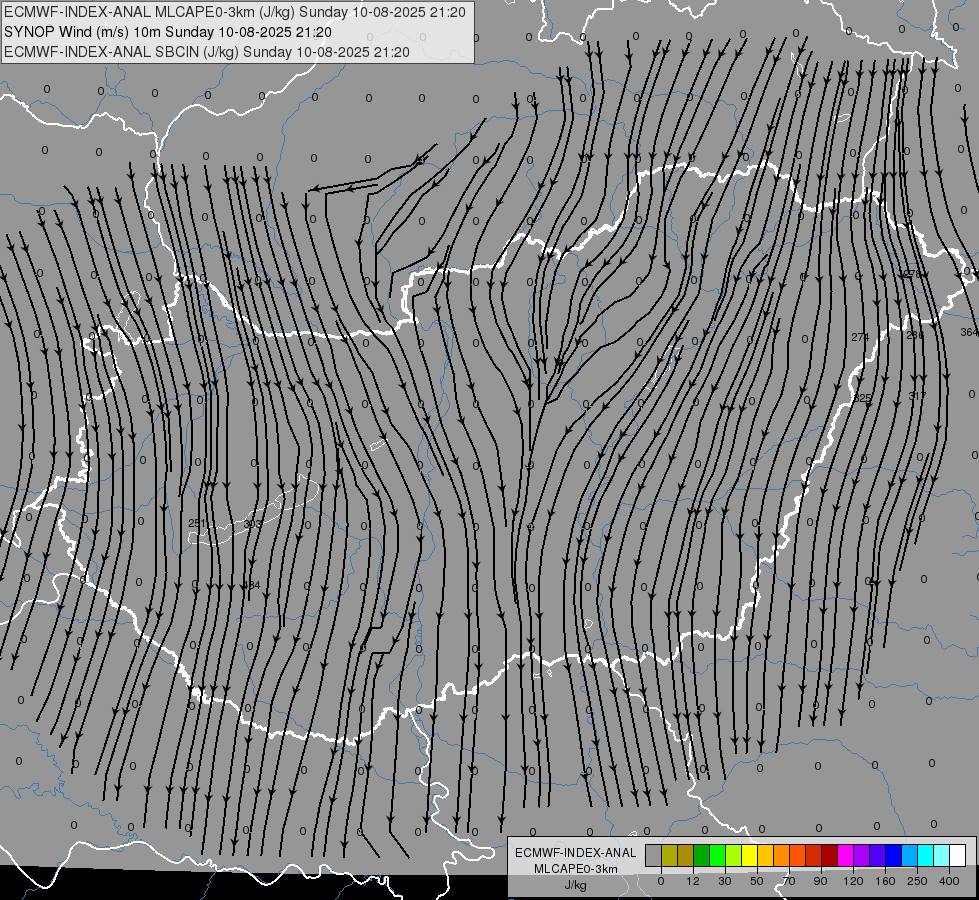Image resolution: width=979 pixels, height=900 pixels.
Task: Click the 325 value on the map
Action: click(862, 398)
